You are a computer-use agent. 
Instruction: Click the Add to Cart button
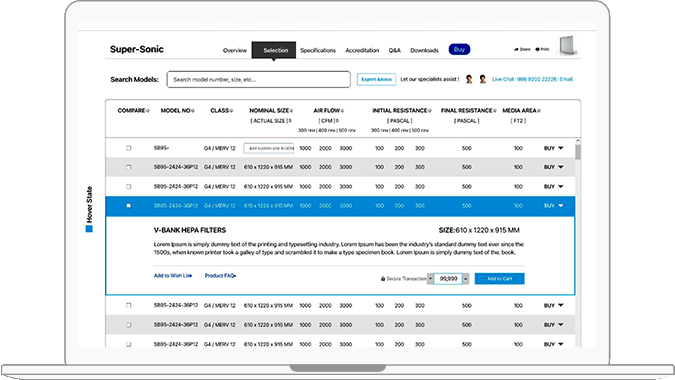(x=499, y=279)
